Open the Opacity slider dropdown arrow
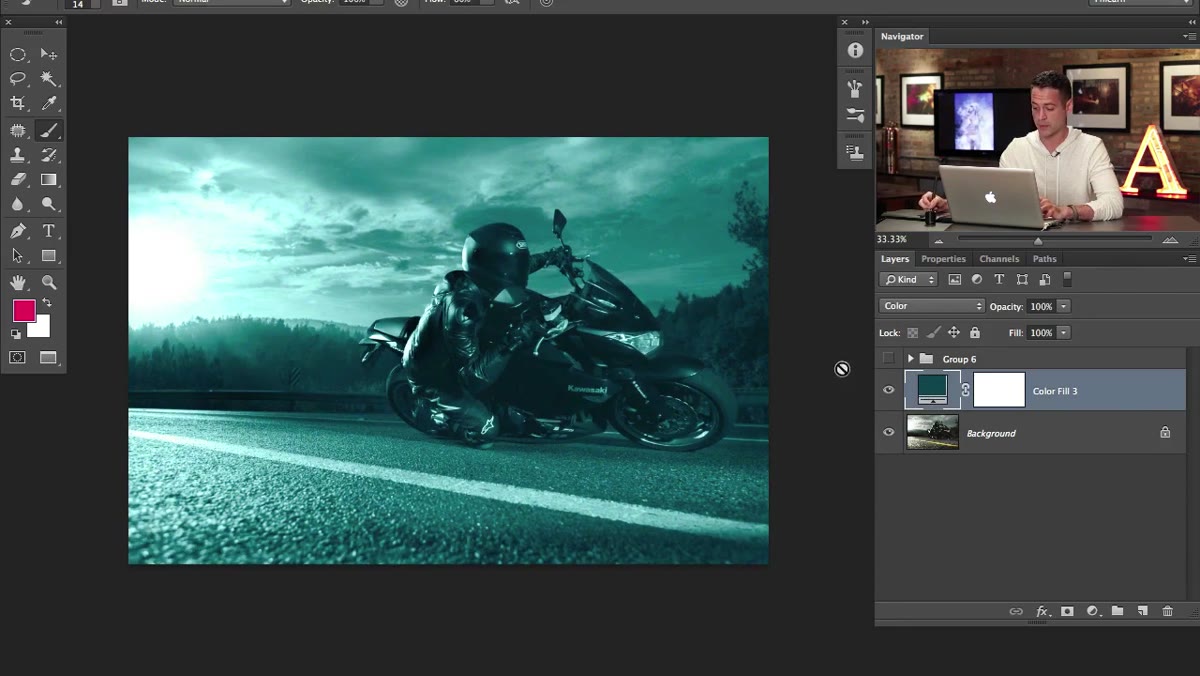Viewport: 1200px width, 676px height. 1063,306
